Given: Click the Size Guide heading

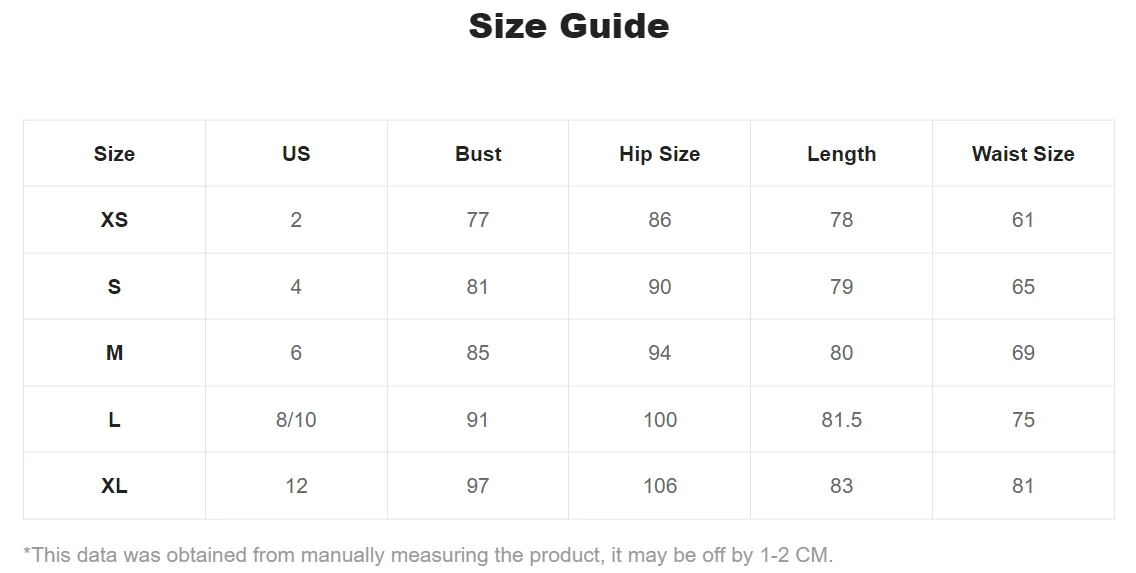Looking at the screenshot, I should coord(568,26).
